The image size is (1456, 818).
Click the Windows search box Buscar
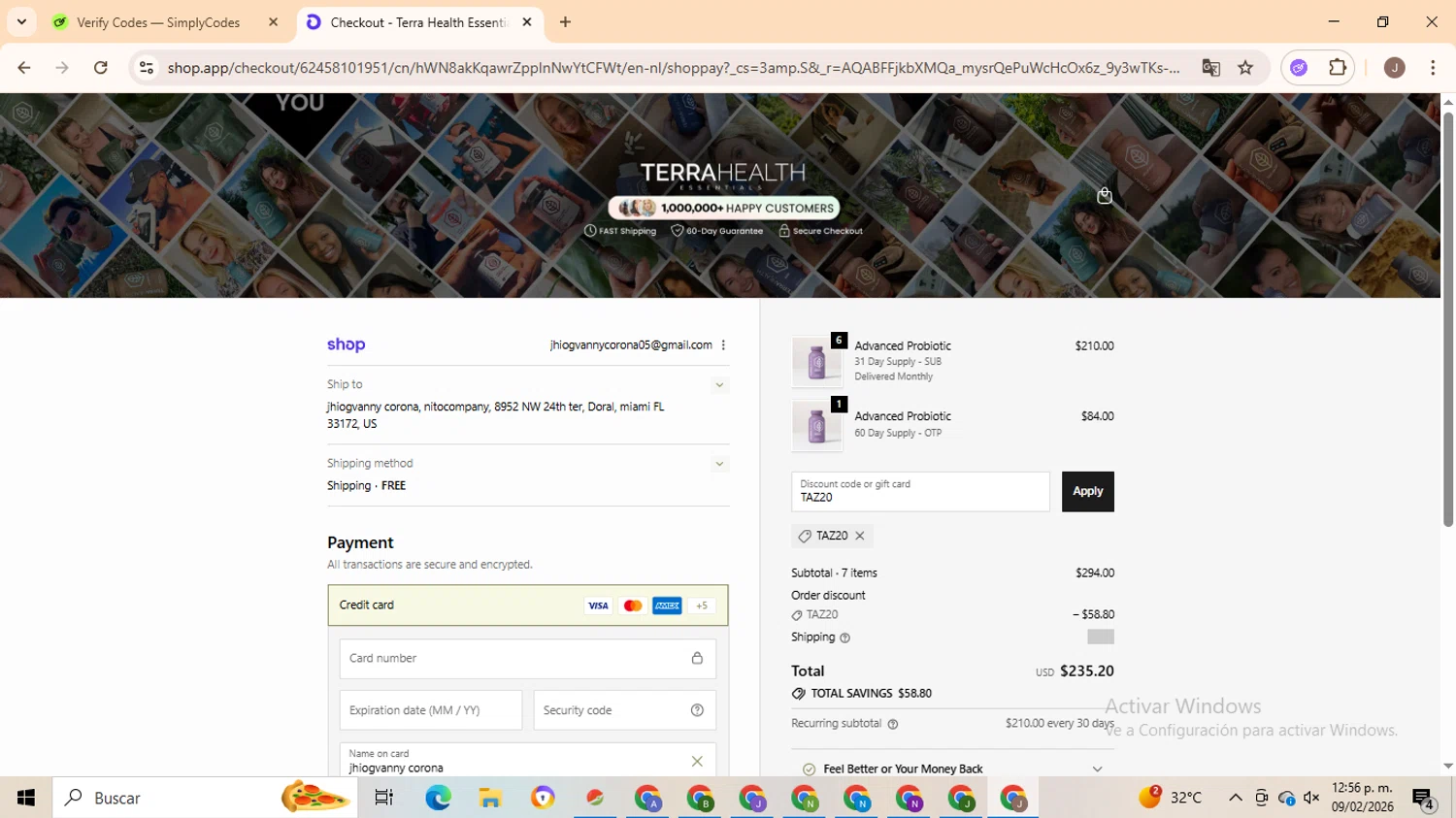(x=205, y=798)
